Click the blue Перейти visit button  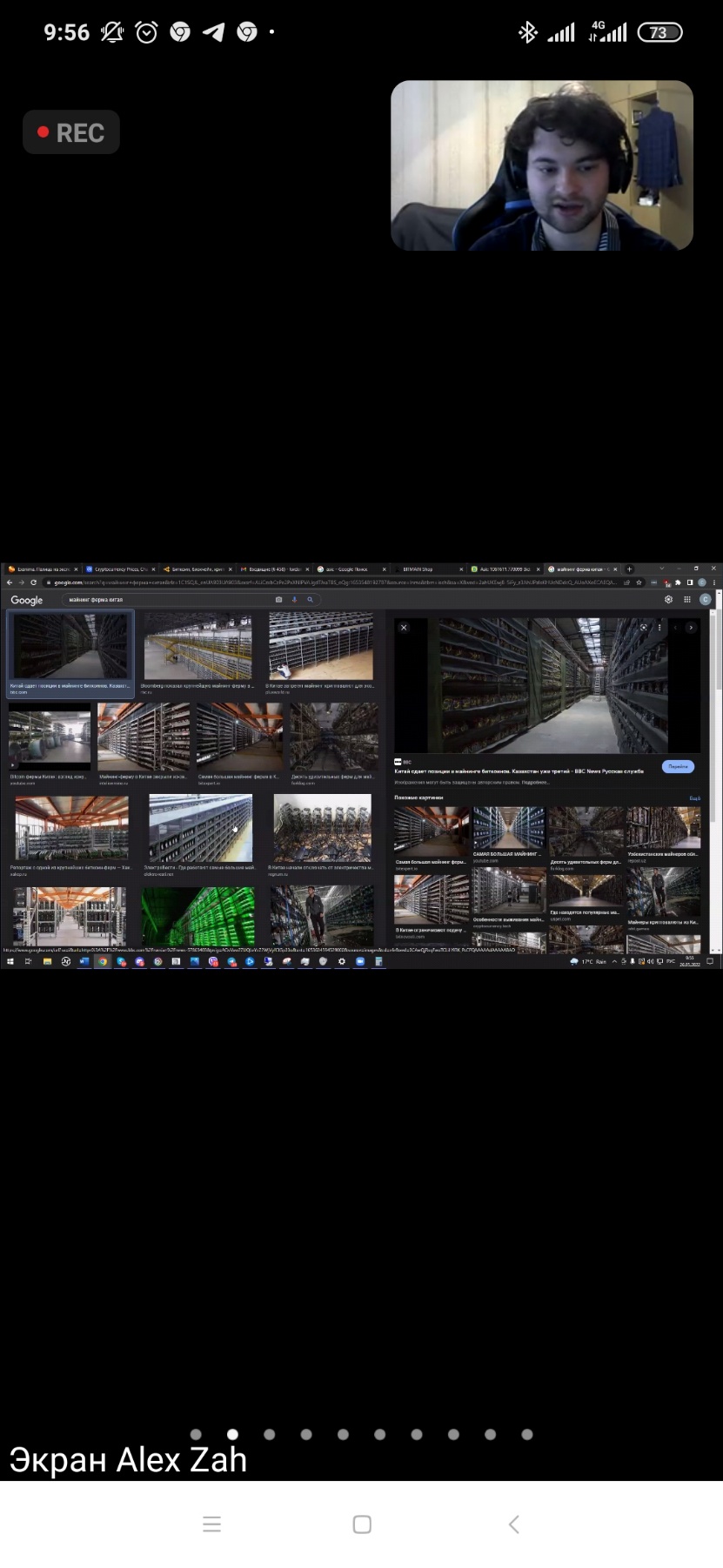click(x=678, y=767)
